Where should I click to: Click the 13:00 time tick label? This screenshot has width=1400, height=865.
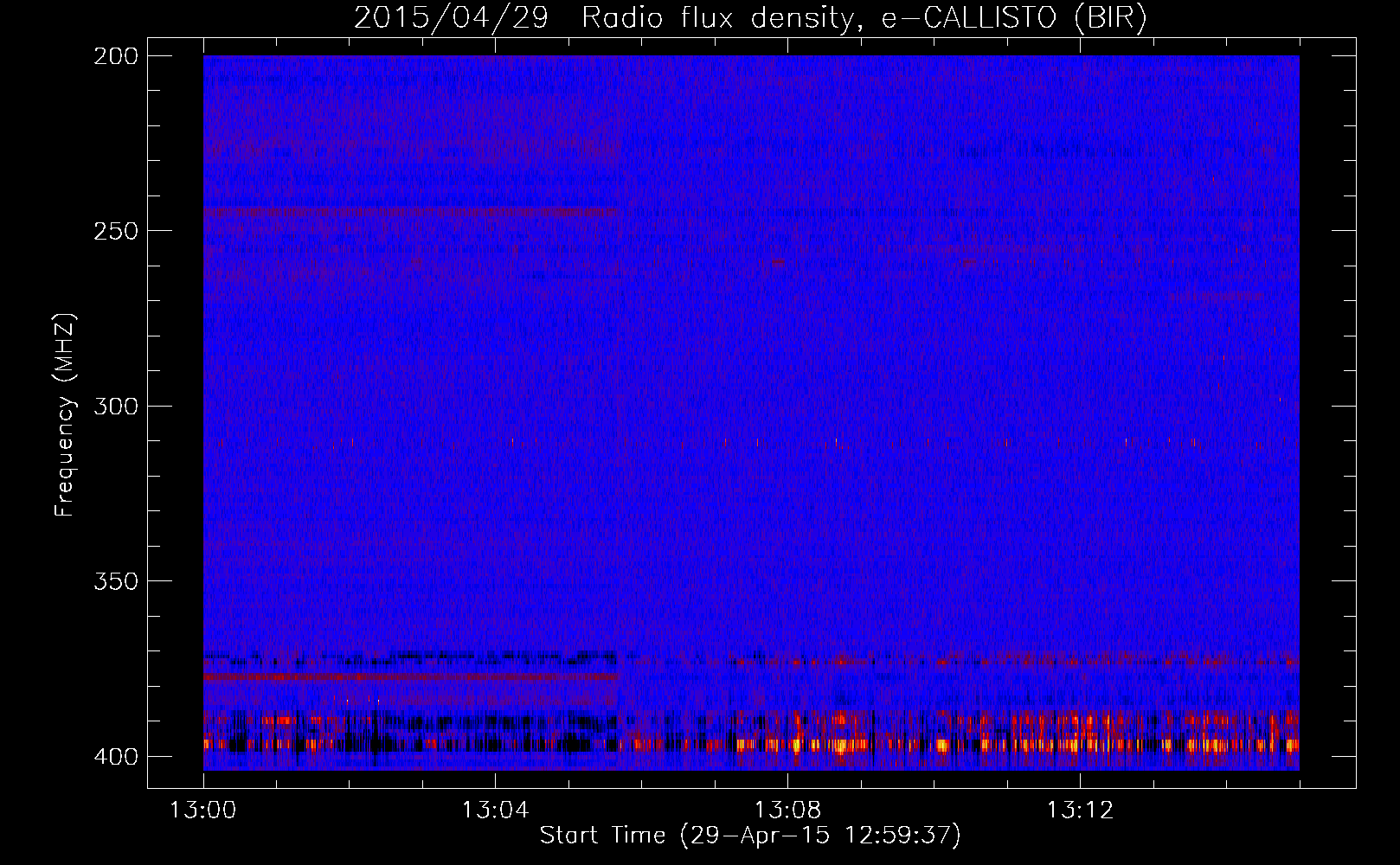click(203, 811)
